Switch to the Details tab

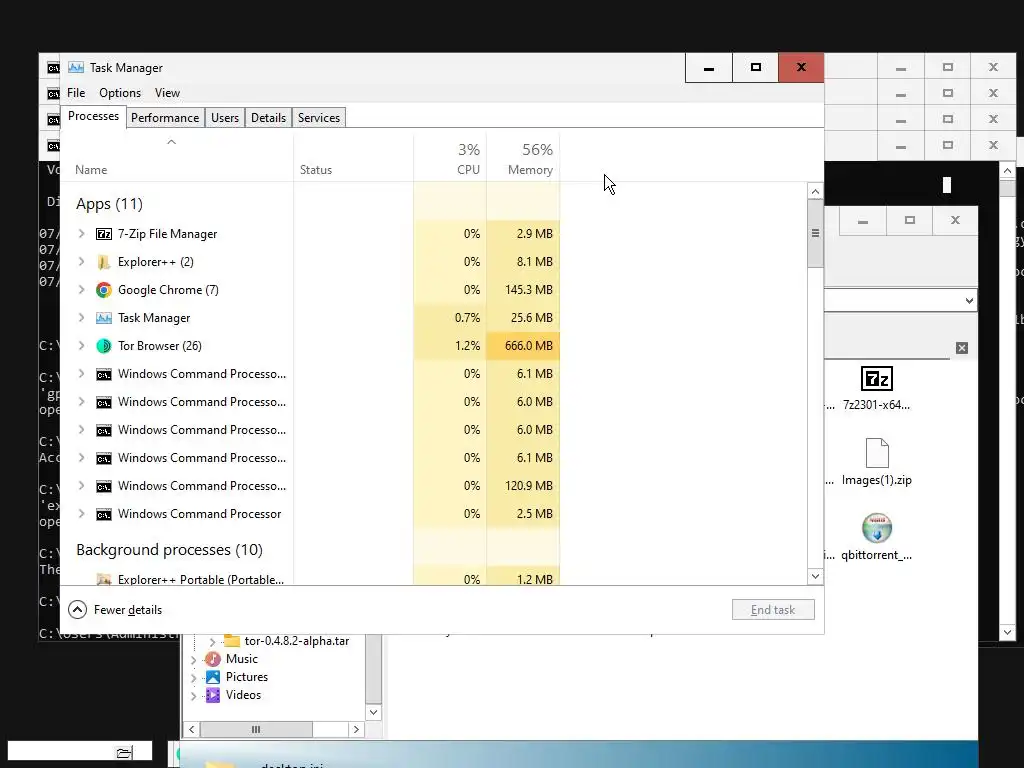(x=268, y=118)
